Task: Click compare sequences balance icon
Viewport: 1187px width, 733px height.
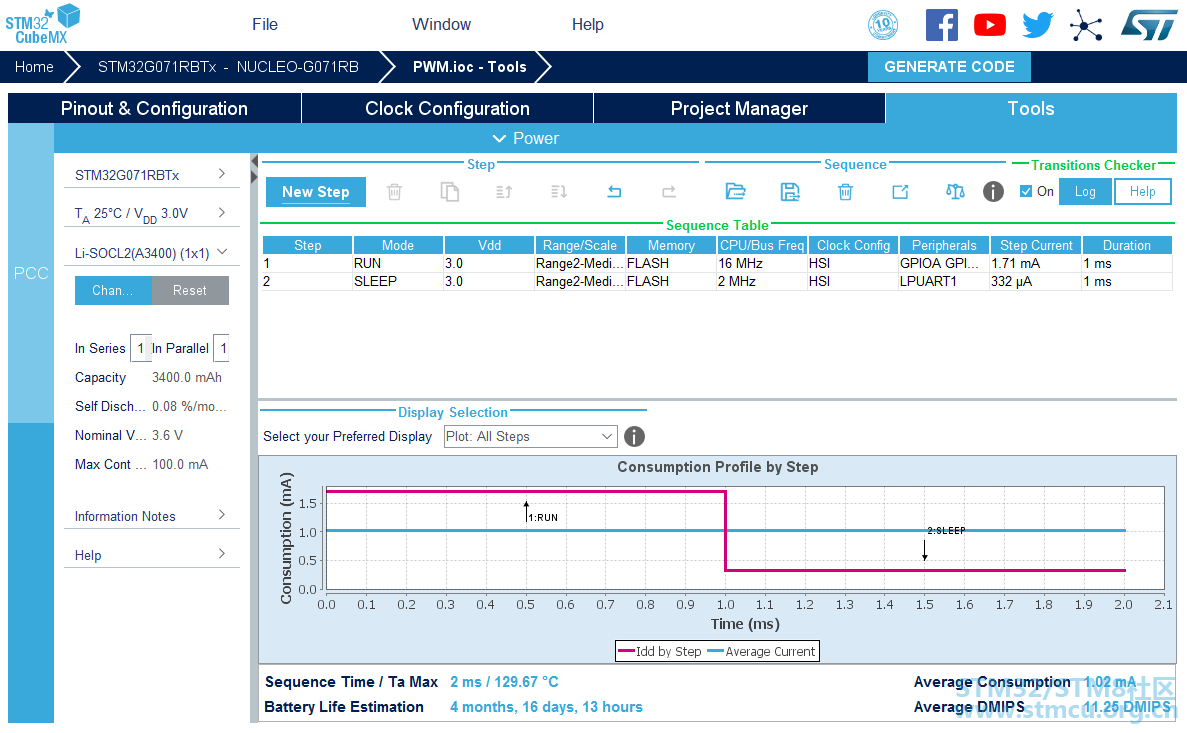Action: click(955, 192)
